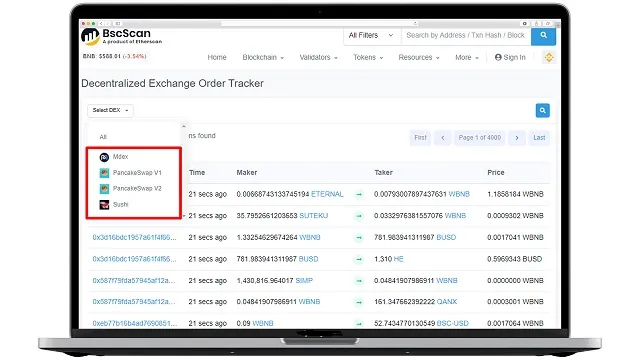This screenshot has width=640, height=360.
Task: Open the Select DEX dropdown
Action: coord(110,110)
